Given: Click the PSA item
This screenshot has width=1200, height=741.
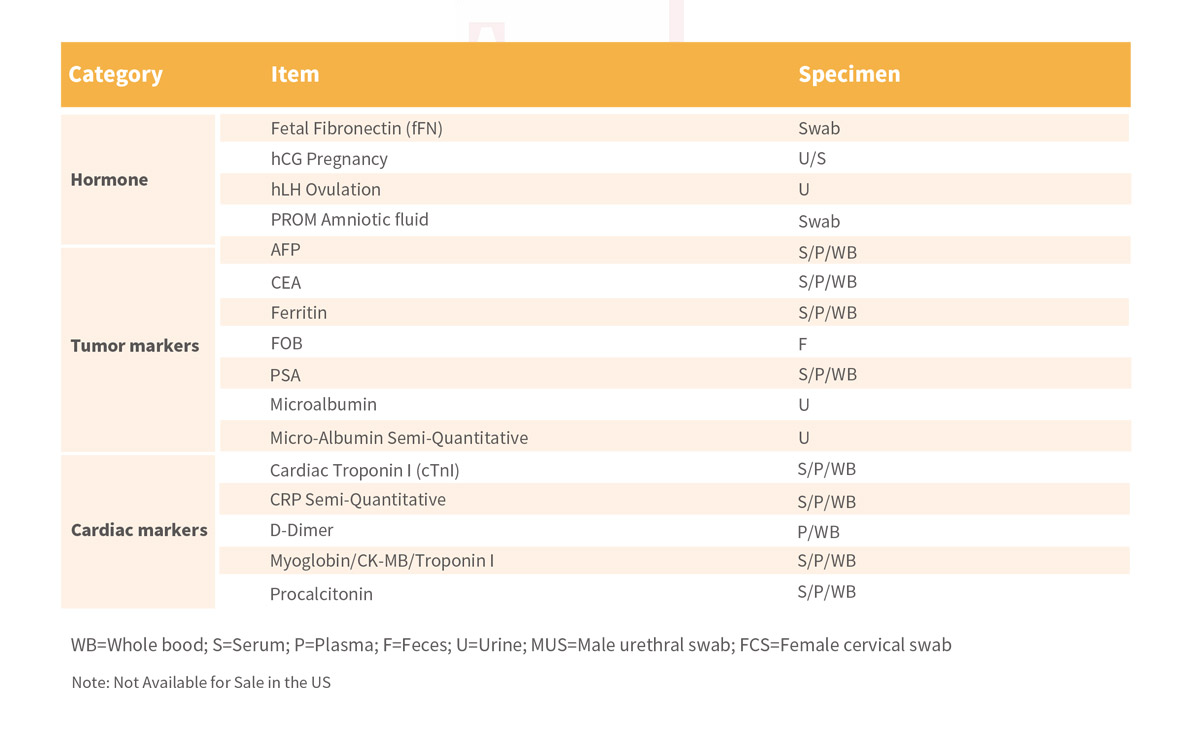Looking at the screenshot, I should pos(285,375).
